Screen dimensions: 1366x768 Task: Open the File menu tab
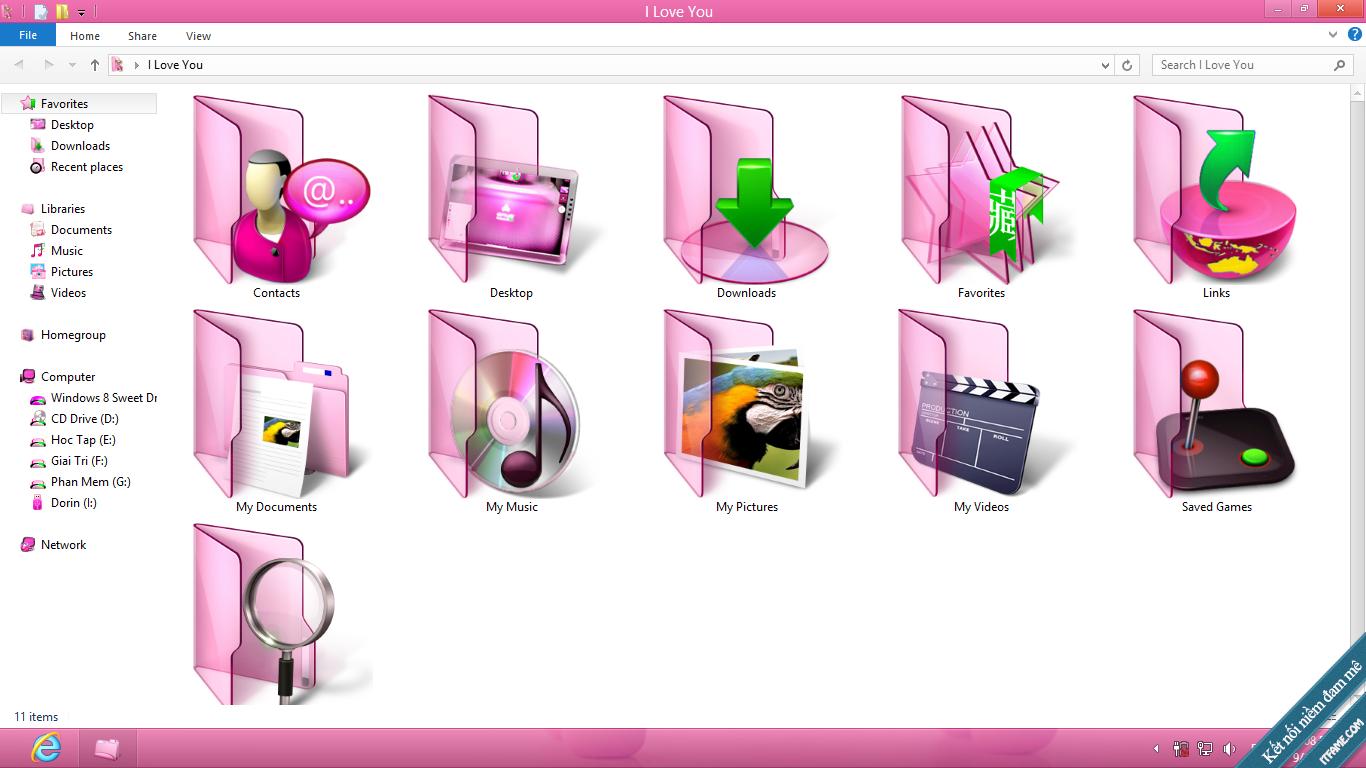tap(28, 35)
